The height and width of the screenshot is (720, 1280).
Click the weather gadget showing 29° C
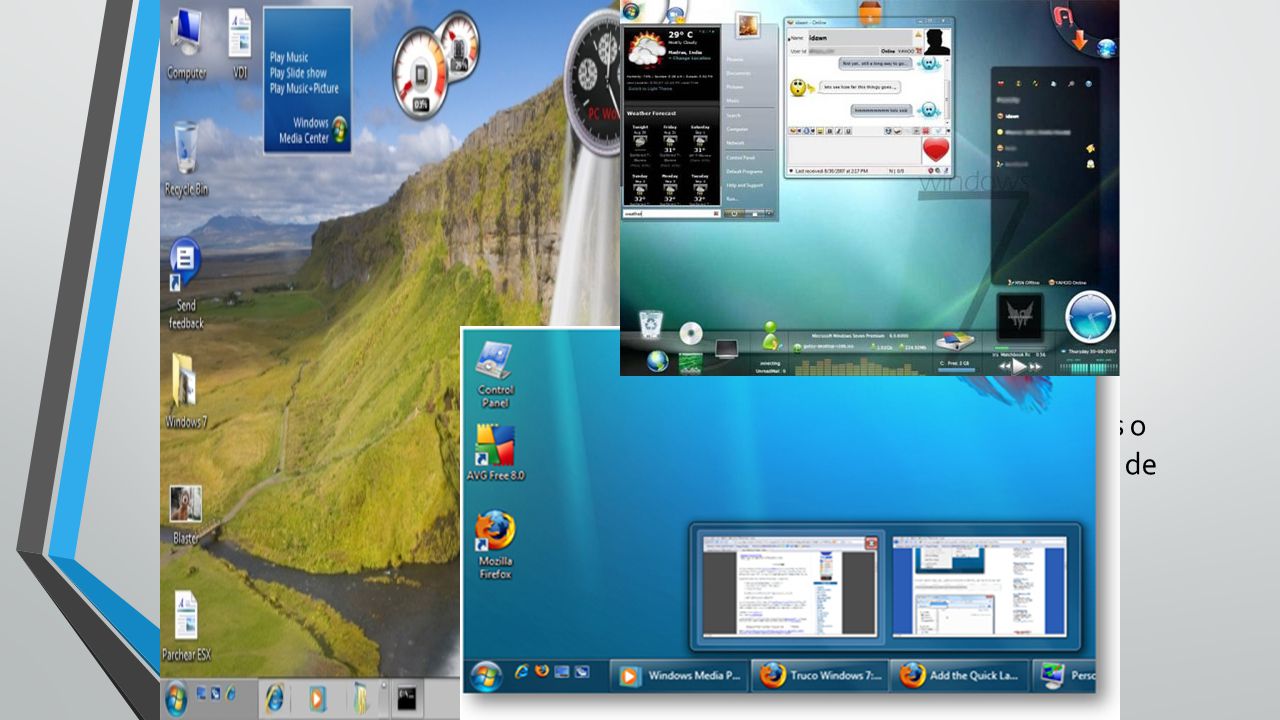click(671, 64)
